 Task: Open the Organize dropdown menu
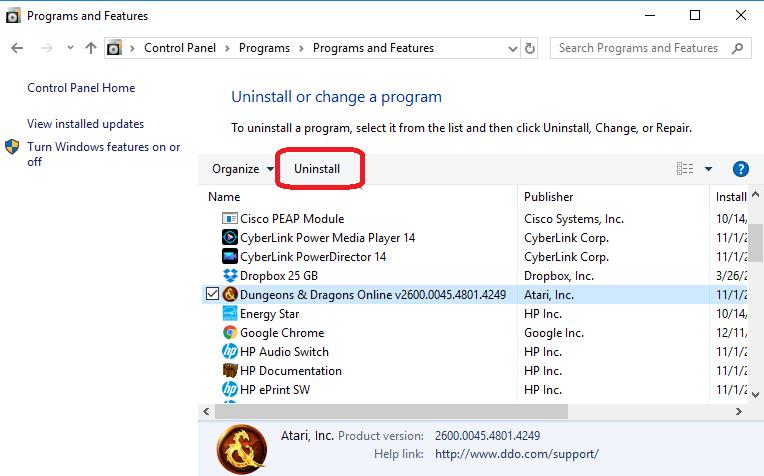[x=243, y=169]
